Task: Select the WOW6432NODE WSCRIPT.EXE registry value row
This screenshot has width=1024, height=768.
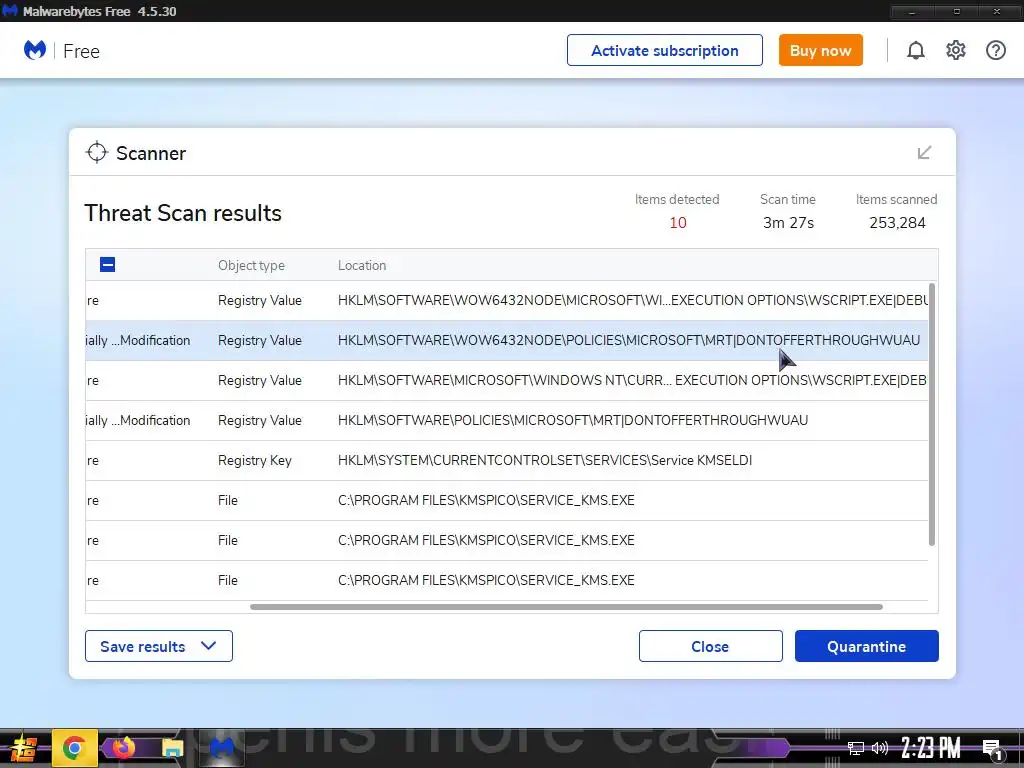Action: pos(507,300)
